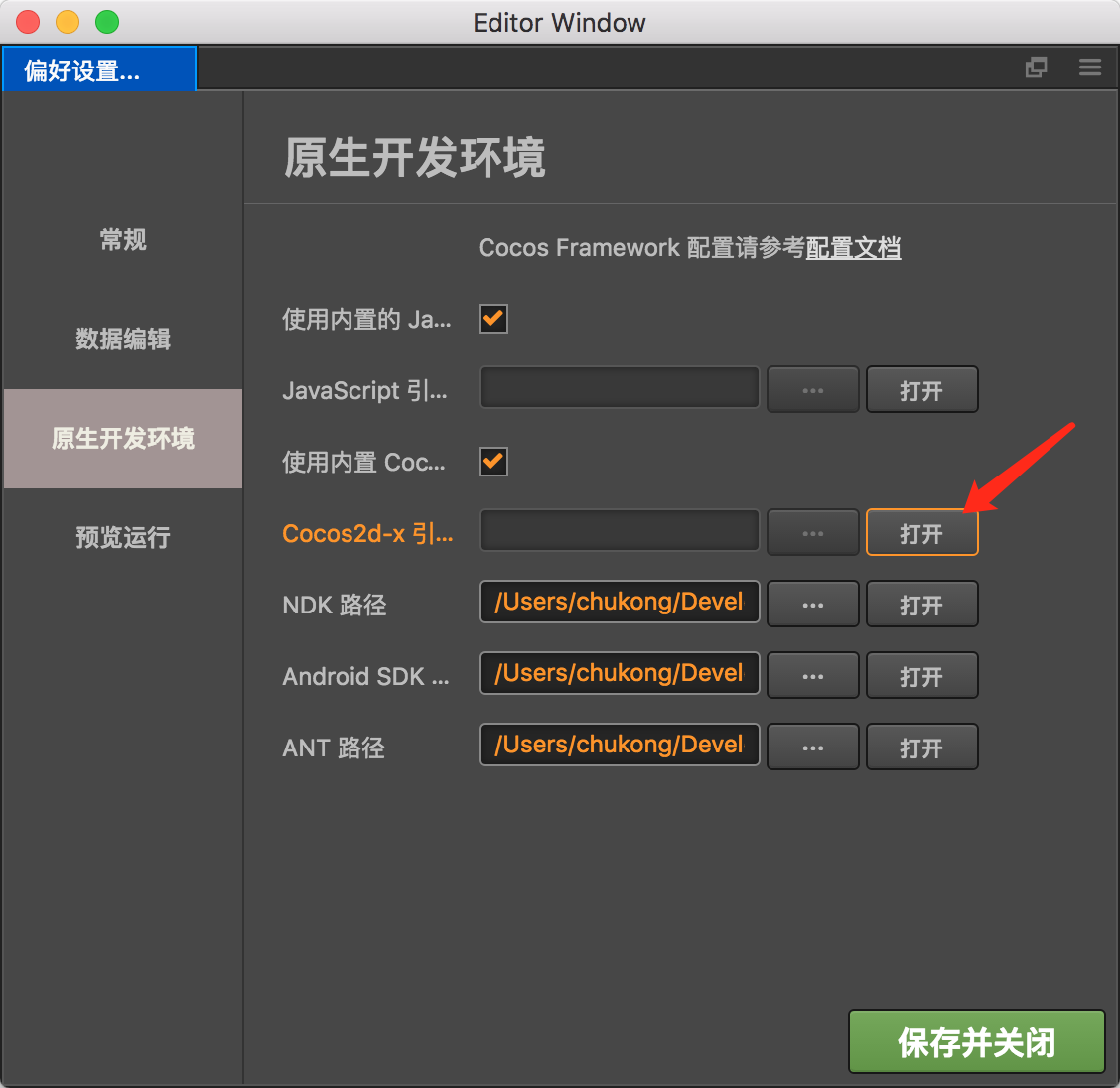Click the ANT 路径 input field

pos(619,745)
